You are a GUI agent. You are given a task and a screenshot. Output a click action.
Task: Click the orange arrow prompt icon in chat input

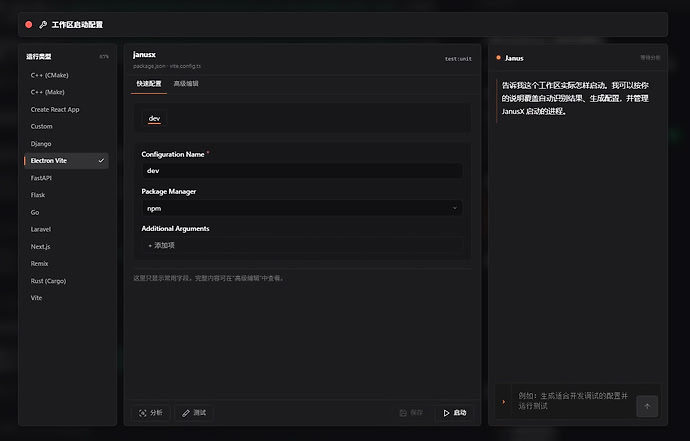coord(504,401)
